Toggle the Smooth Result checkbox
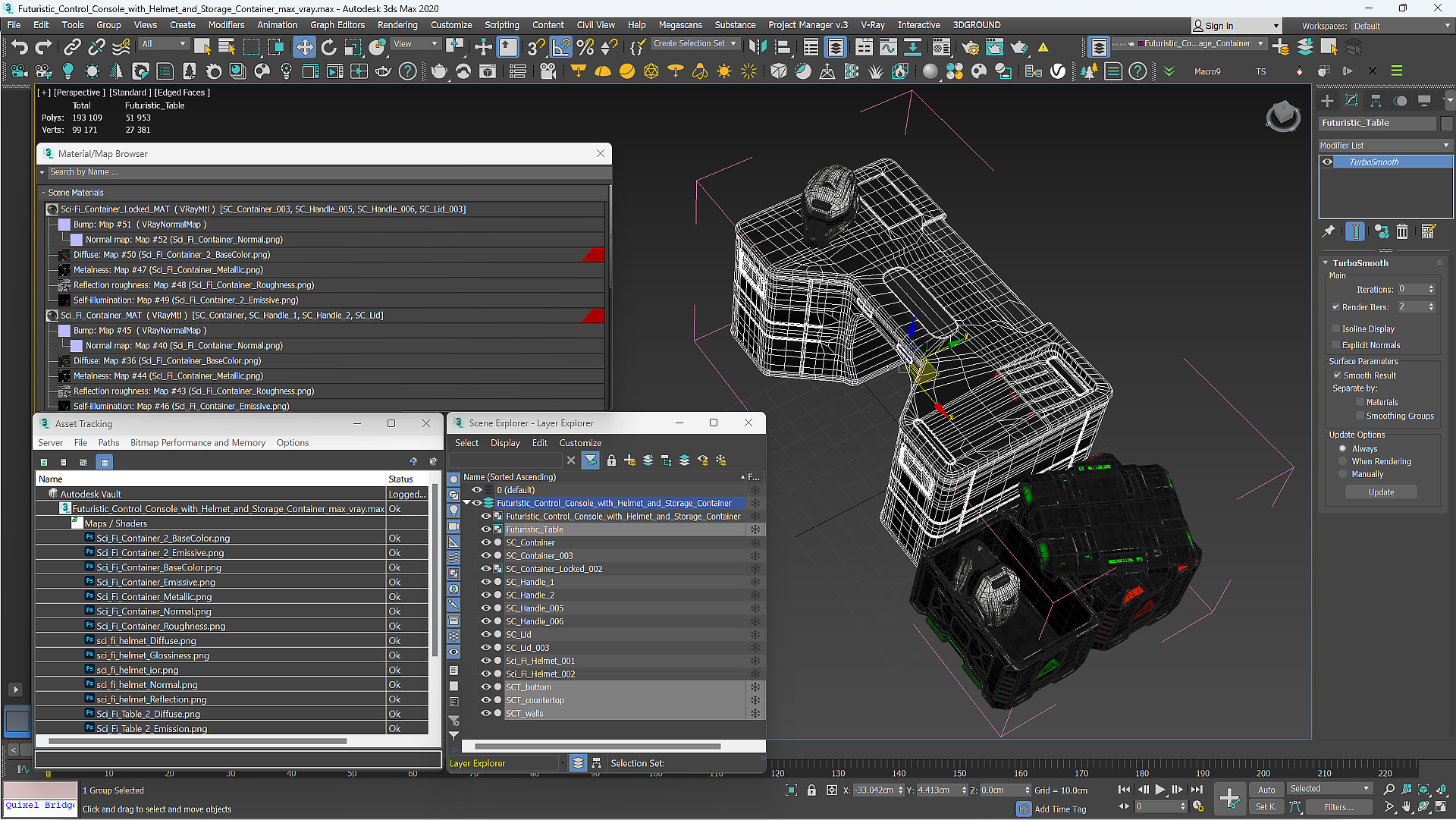 [x=1338, y=375]
